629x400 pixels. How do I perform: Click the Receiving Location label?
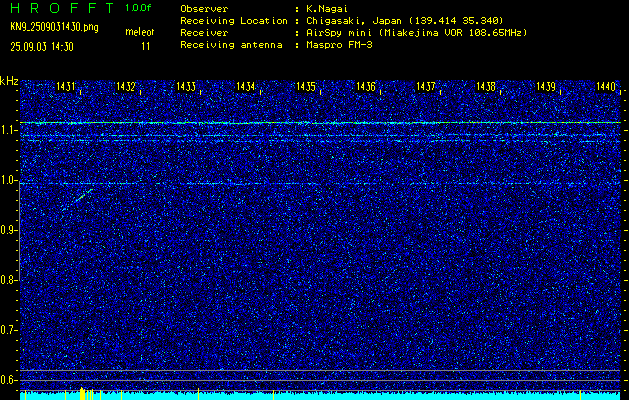pyautogui.click(x=234, y=21)
